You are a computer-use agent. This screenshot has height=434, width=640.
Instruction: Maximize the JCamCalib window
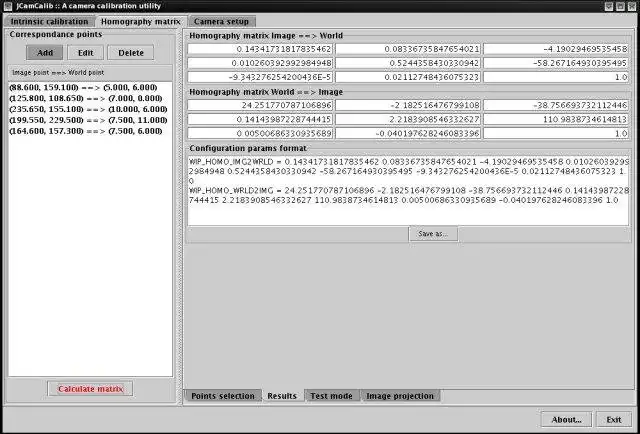point(620,6)
